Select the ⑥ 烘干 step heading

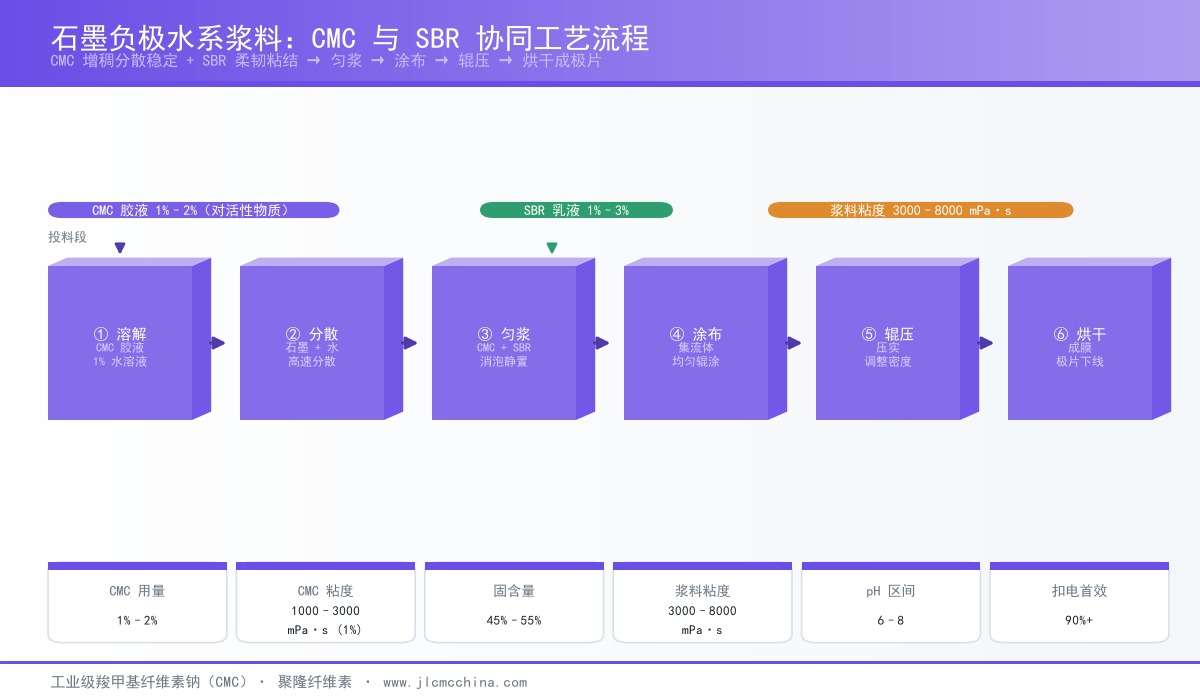point(1080,334)
